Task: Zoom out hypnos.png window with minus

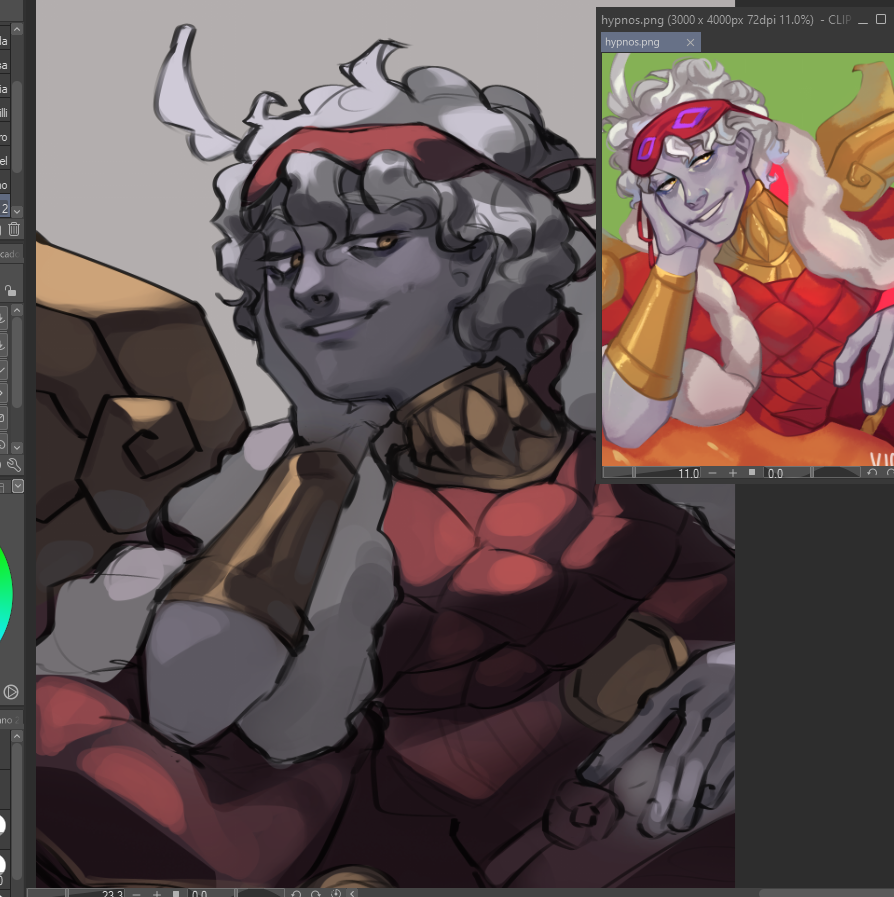Action: pos(712,473)
